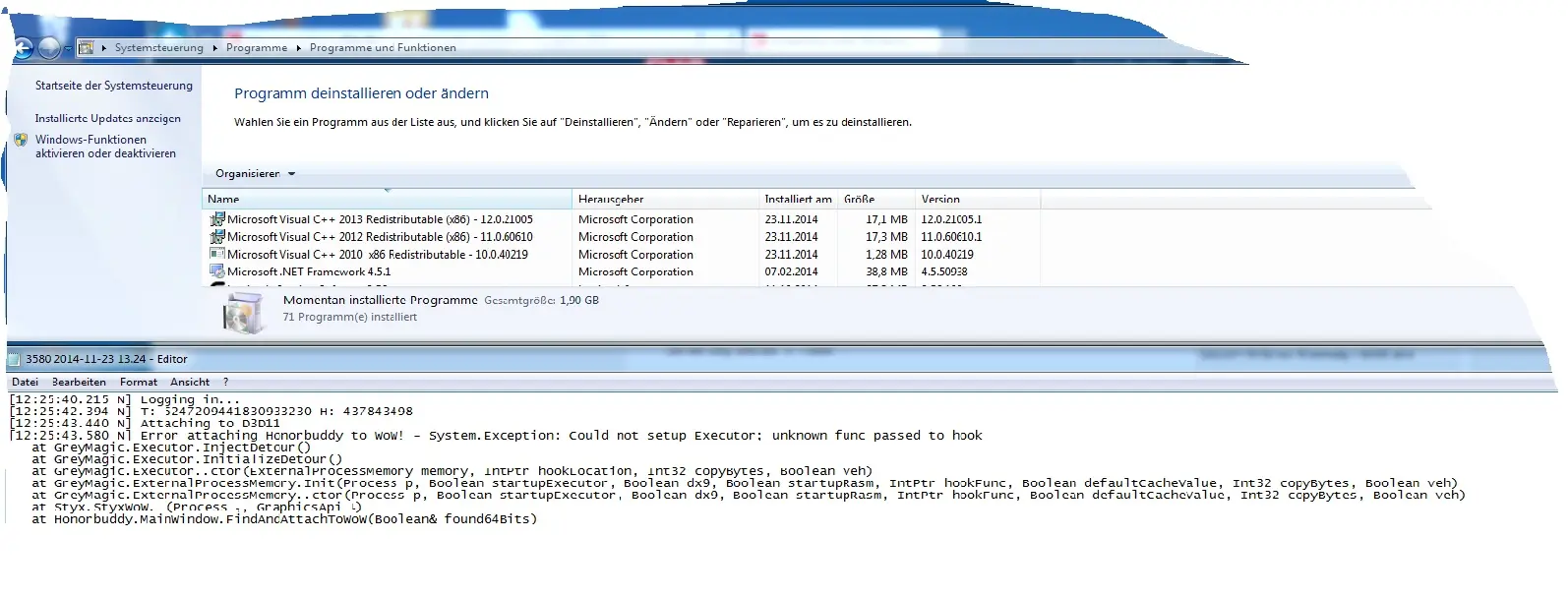Open the ? help menu in Editor
This screenshot has width=1568, height=598.
(x=225, y=382)
